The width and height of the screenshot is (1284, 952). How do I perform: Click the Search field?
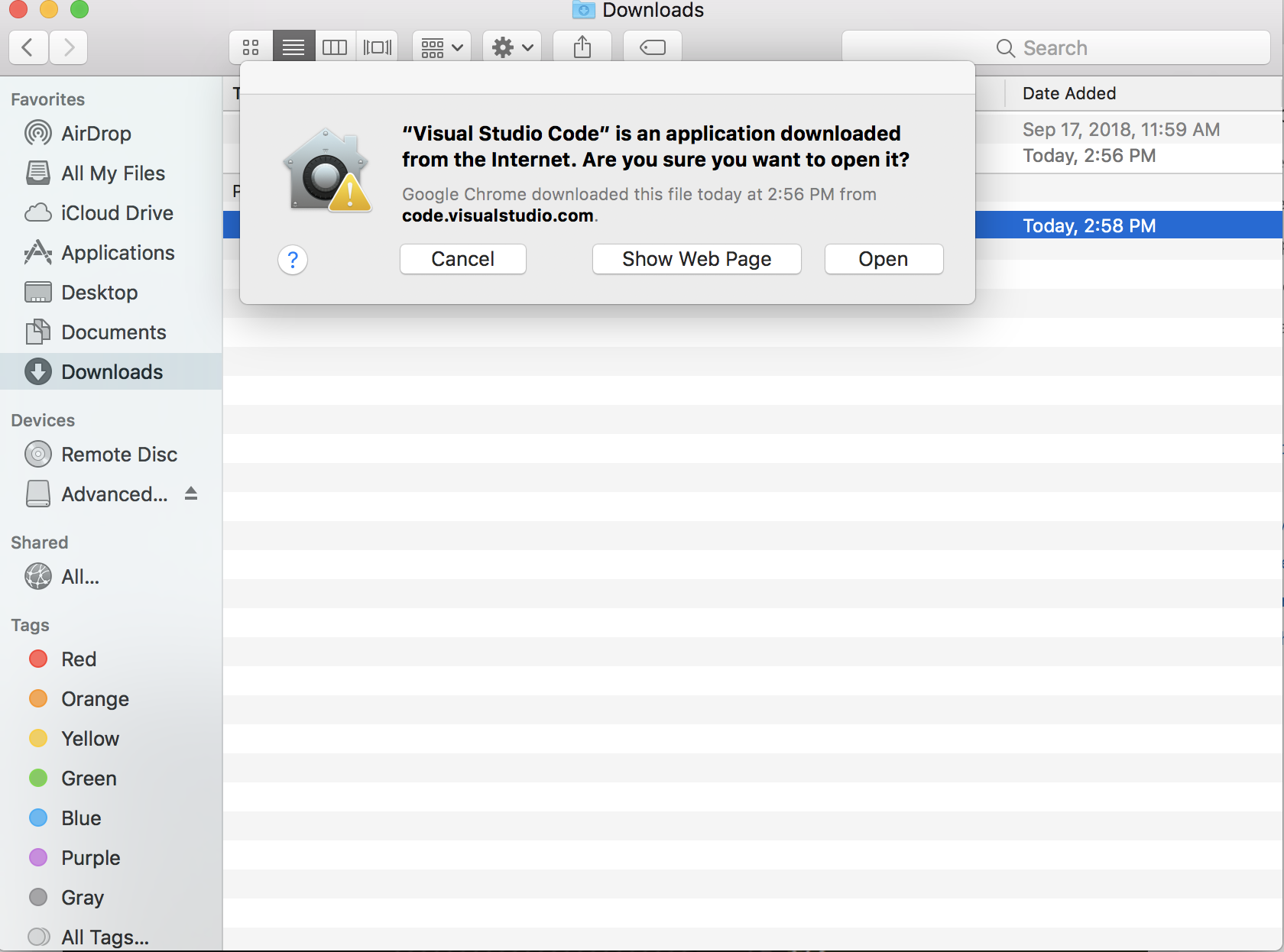pyautogui.click(x=1056, y=47)
